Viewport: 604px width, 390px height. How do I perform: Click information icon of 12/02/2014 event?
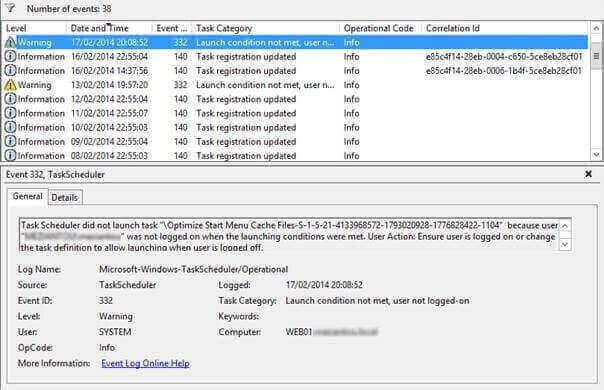10,99
